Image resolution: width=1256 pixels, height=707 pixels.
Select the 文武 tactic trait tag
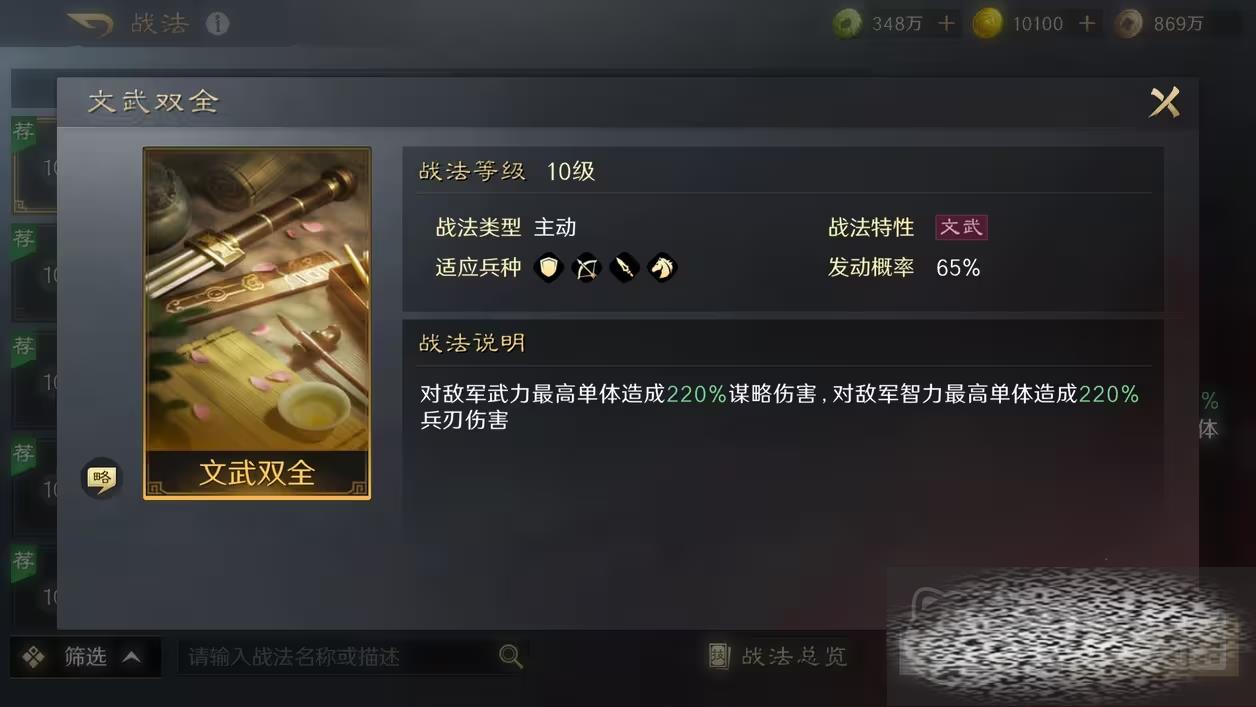961,227
